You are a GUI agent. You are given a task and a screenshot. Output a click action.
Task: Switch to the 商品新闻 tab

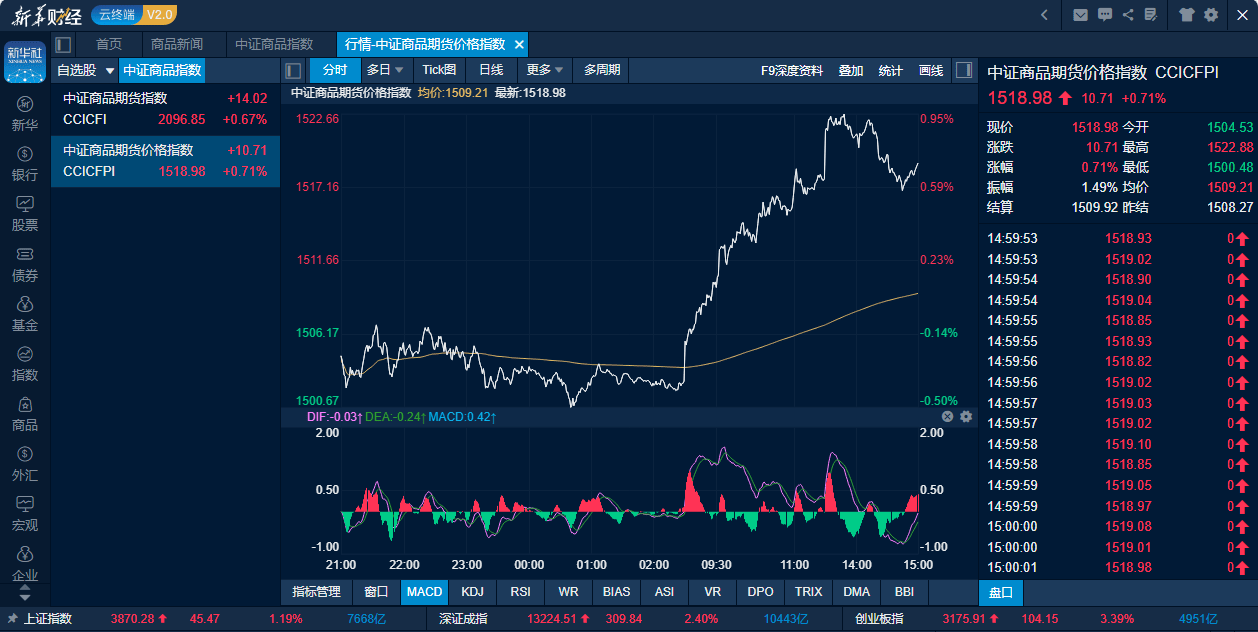coord(176,44)
